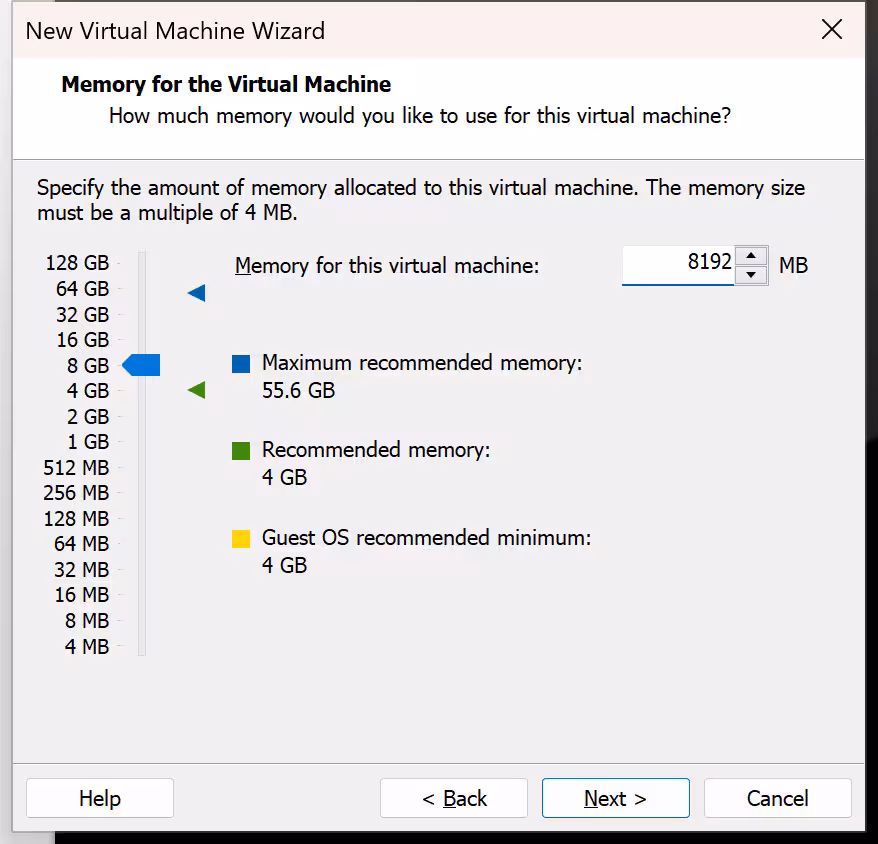Viewport: 878px width, 844px height.
Task: Cancel the New Virtual Machine Wizard
Action: [777, 798]
